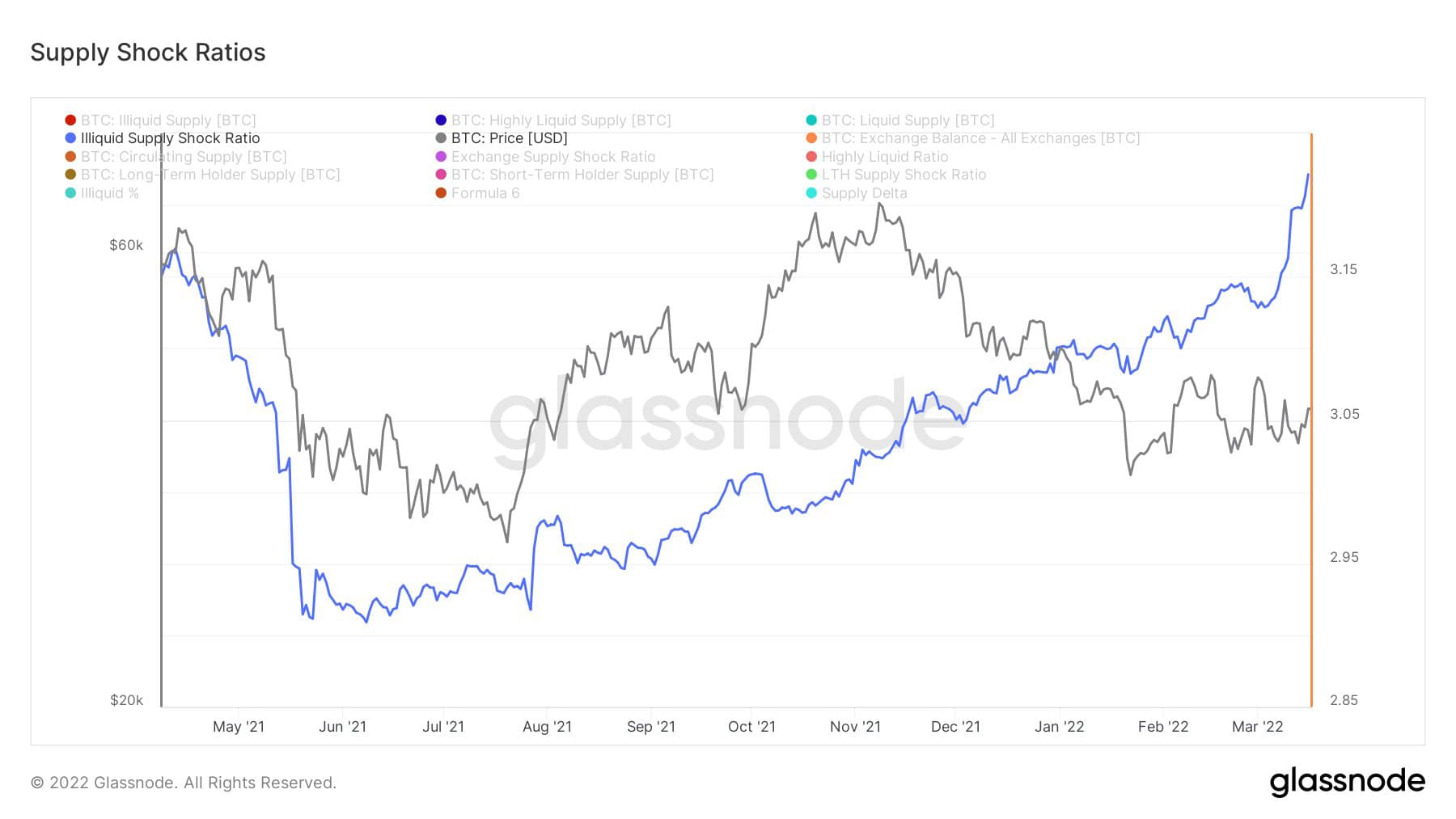The width and height of the screenshot is (1456, 819).
Task: Toggle the Illiquid Supply Shock Ratio series
Action: coord(170,138)
